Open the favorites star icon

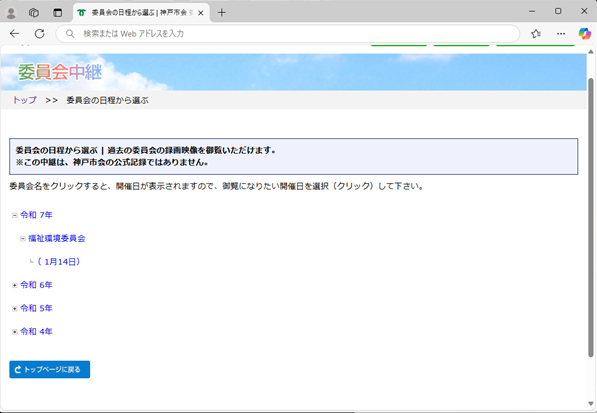tap(536, 33)
